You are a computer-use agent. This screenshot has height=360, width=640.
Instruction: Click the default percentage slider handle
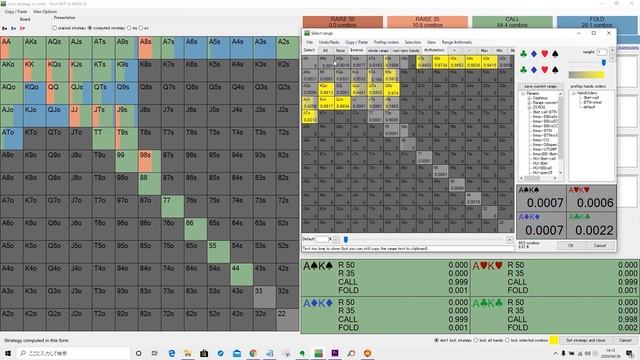(x=346, y=240)
